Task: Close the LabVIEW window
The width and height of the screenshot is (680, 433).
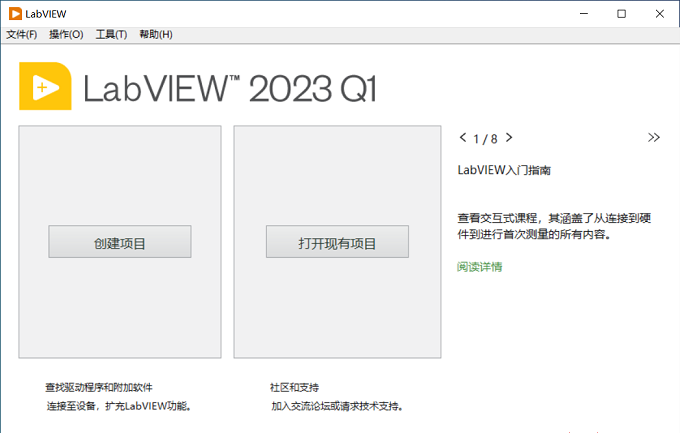Action: tap(660, 14)
